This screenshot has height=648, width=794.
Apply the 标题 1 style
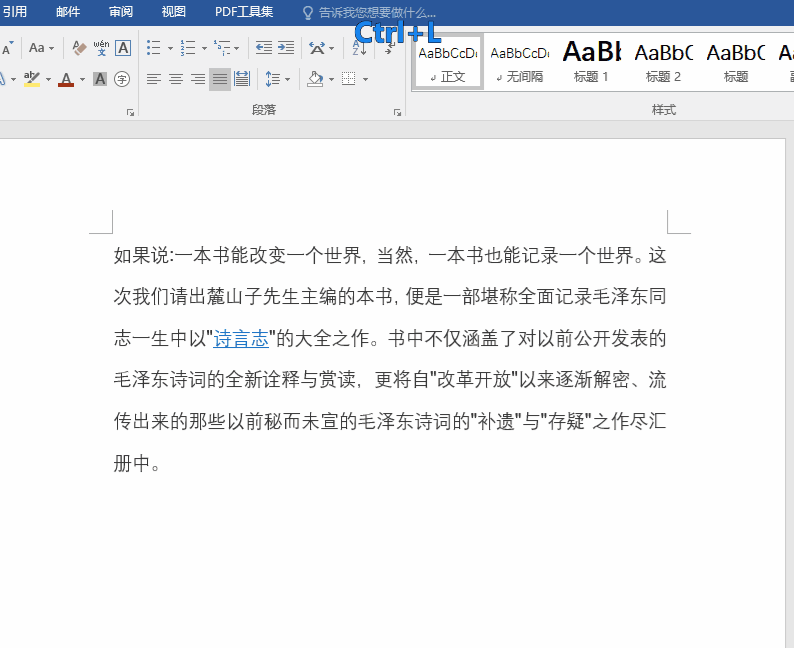point(591,60)
